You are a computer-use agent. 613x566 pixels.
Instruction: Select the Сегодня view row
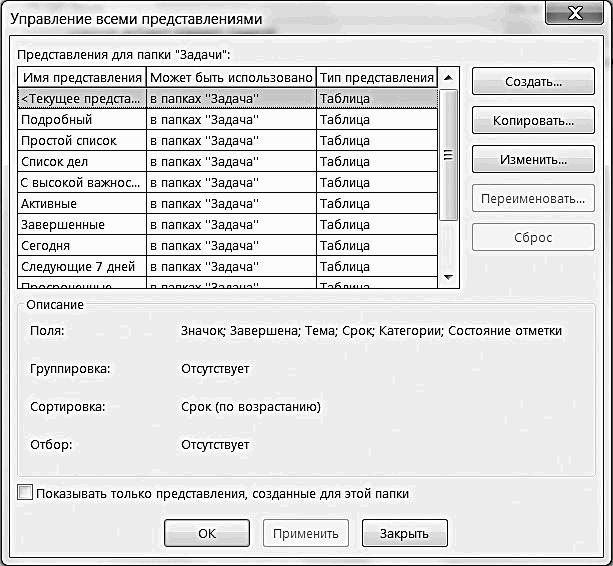[228, 245]
